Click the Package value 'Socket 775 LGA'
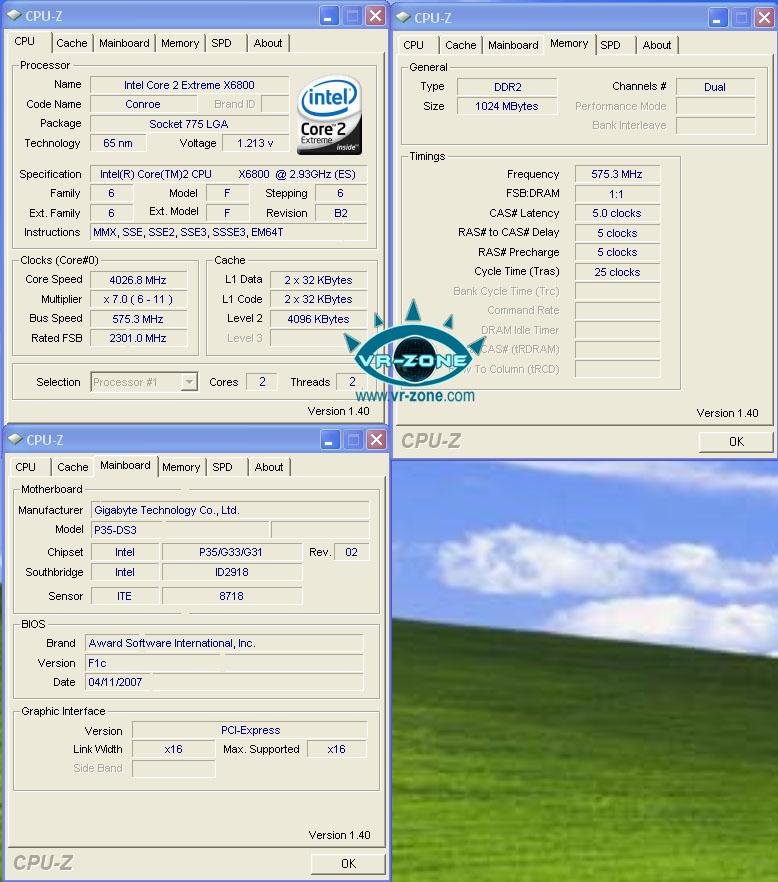This screenshot has height=882, width=778. 189,124
